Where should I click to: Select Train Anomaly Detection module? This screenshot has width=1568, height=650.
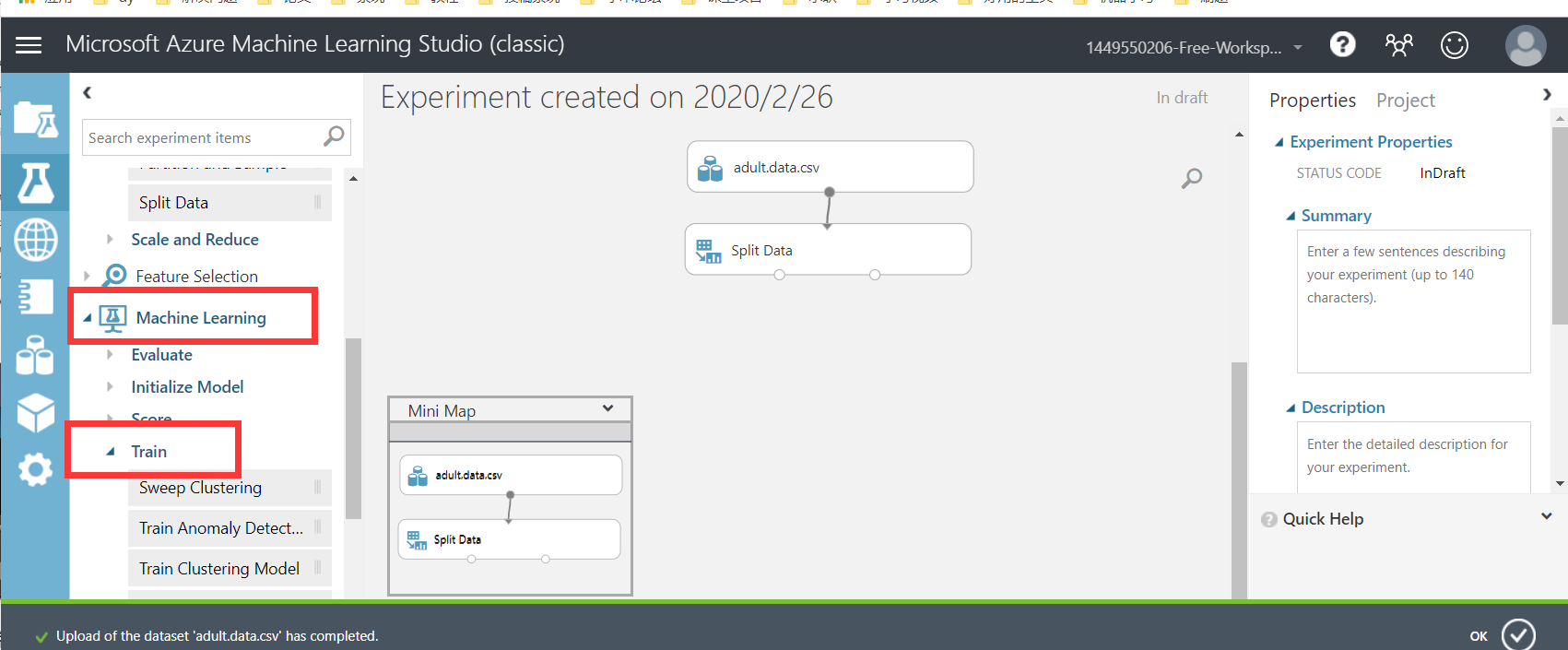pyautogui.click(x=230, y=528)
